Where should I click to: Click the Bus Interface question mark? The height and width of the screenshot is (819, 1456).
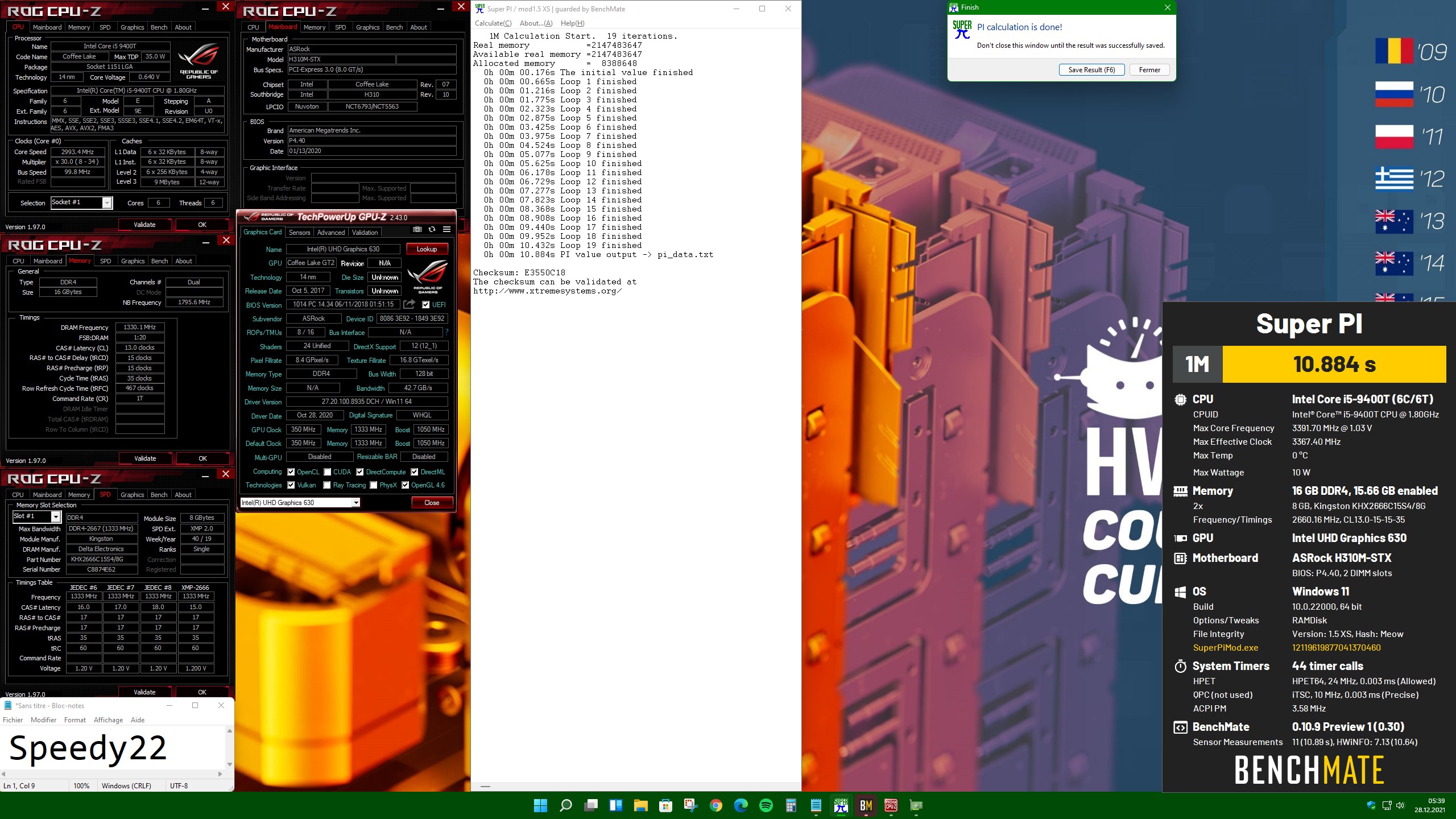[446, 332]
